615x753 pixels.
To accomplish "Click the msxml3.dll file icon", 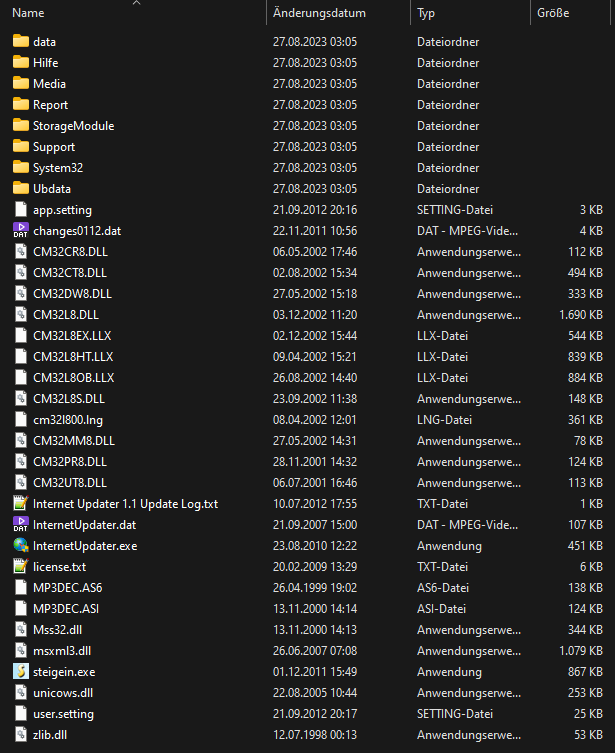I will (21, 651).
